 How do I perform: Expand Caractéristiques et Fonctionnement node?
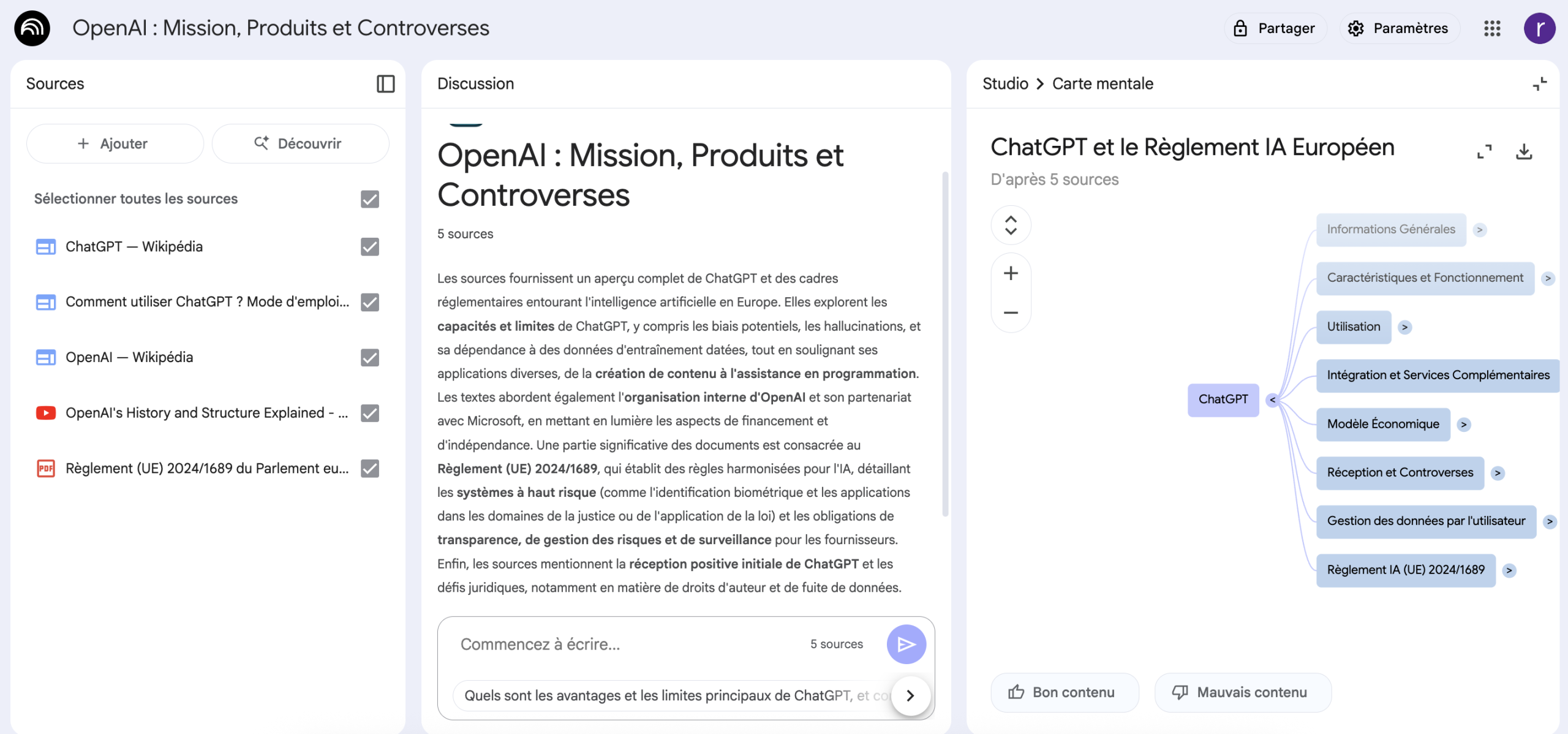(x=1548, y=278)
